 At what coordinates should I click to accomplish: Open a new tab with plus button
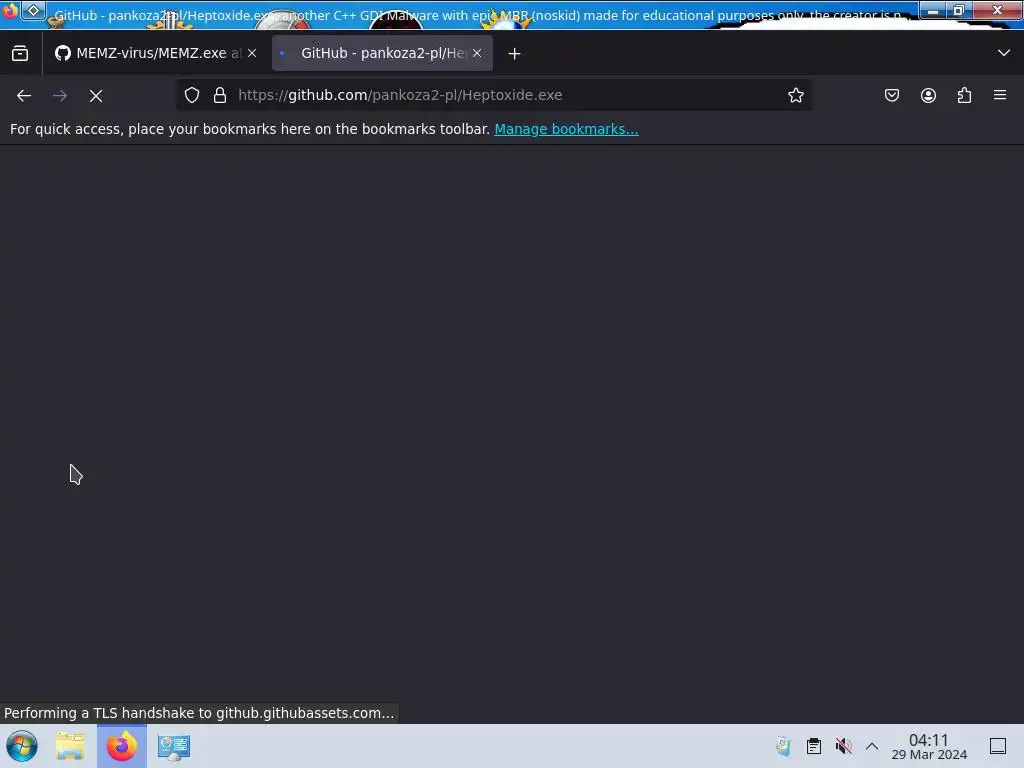tap(515, 54)
